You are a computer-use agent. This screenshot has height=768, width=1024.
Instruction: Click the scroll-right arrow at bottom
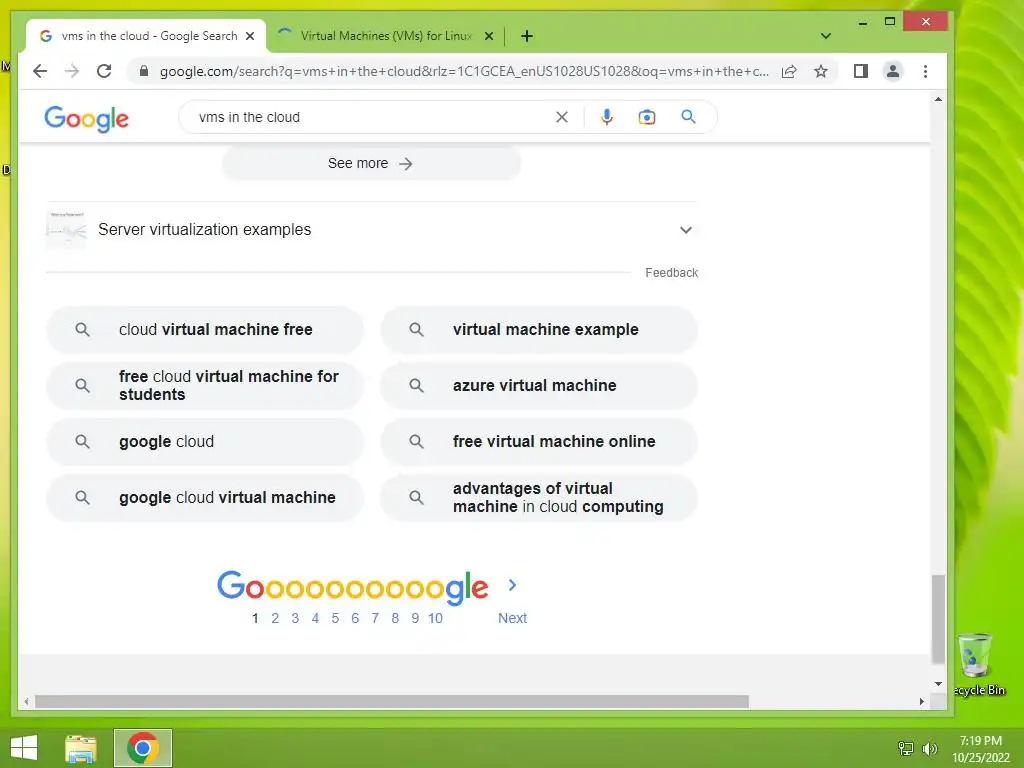[921, 701]
